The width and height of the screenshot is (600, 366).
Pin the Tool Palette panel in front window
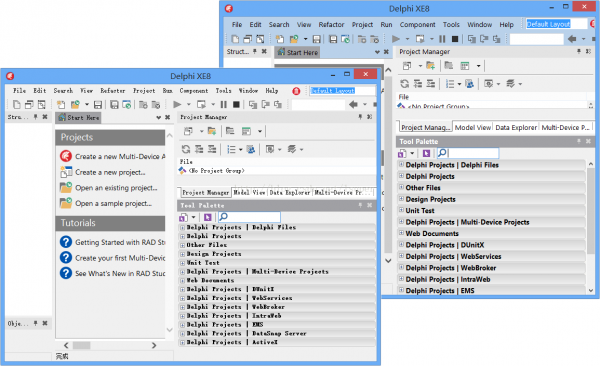pos(360,205)
